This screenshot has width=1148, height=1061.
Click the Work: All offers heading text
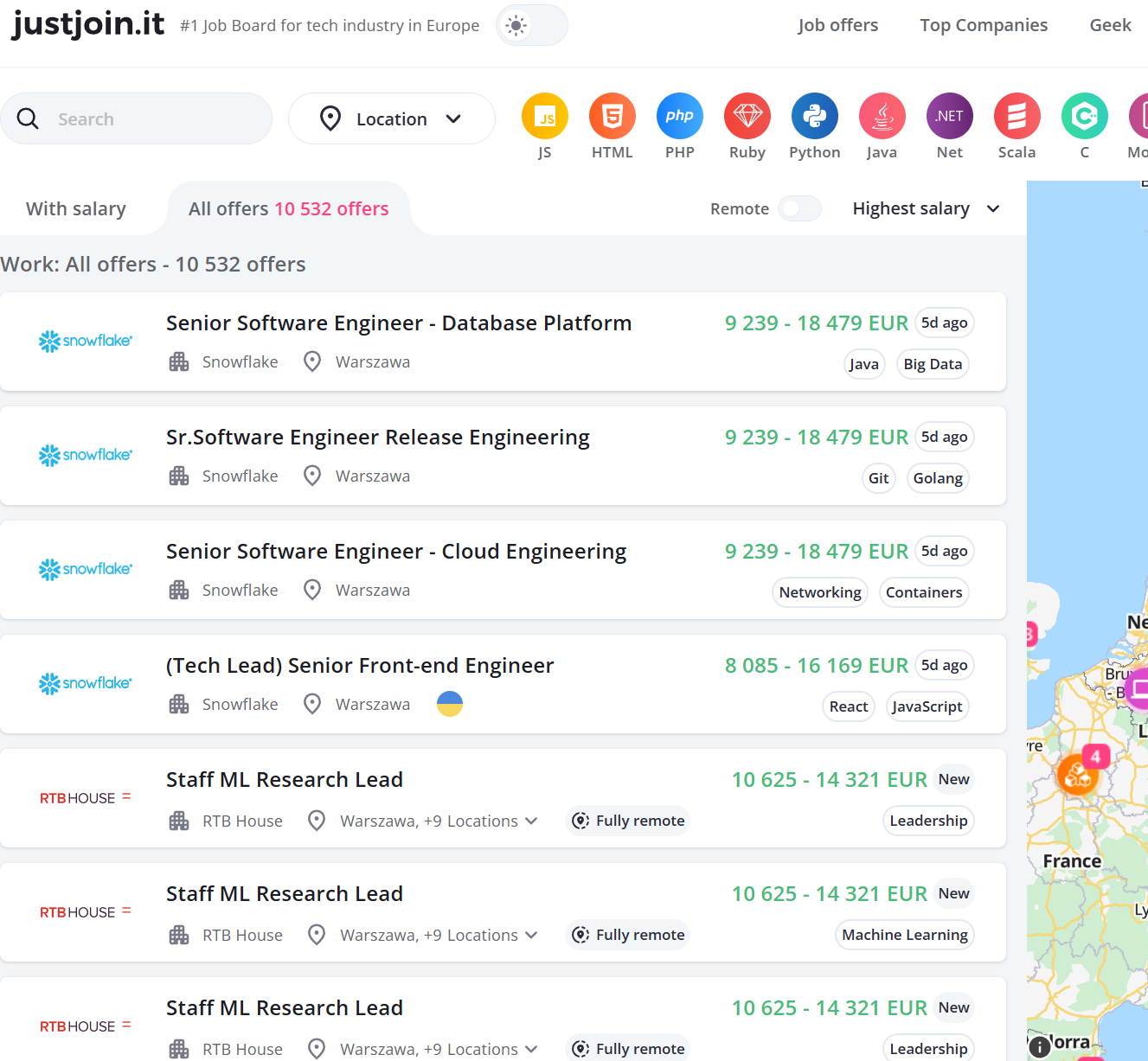click(153, 264)
